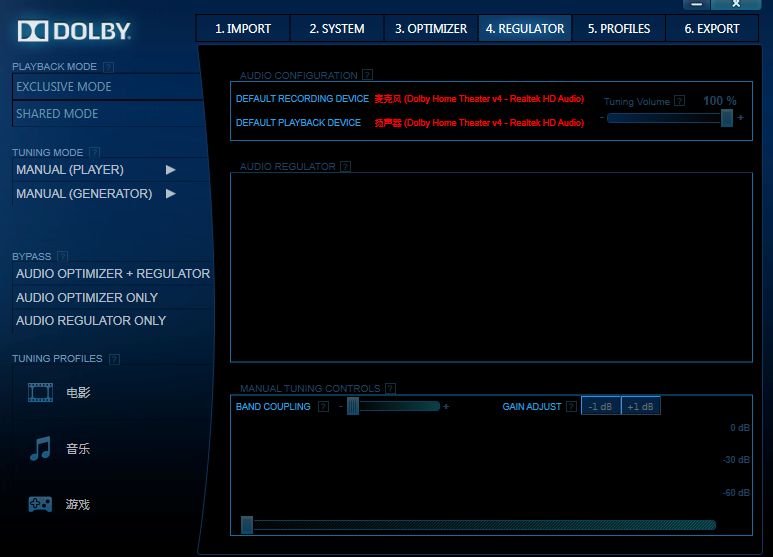
Task: Select Shared Mode playback
Action: pyautogui.click(x=107, y=114)
